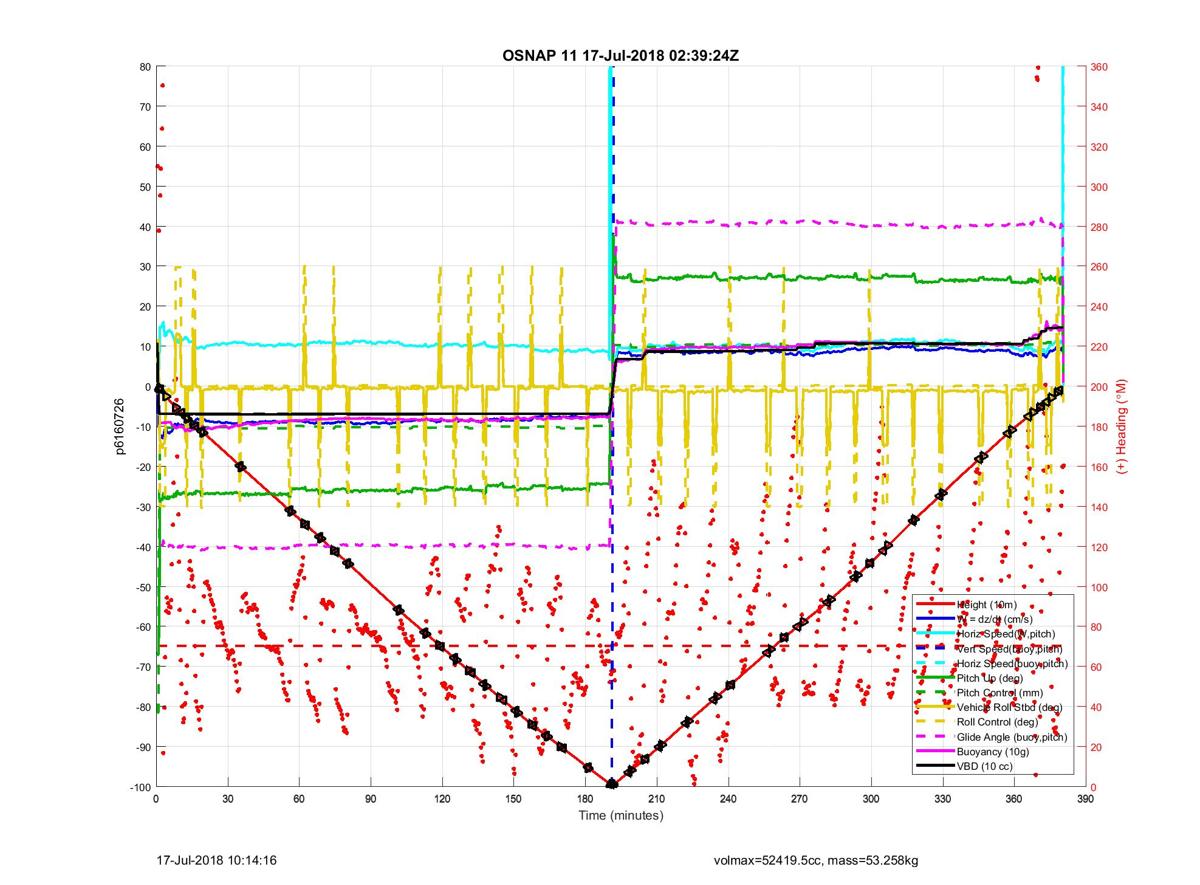The height and width of the screenshot is (885, 1200).
Task: Click the diamond marker at the dive's deepest point
Action: (x=612, y=785)
